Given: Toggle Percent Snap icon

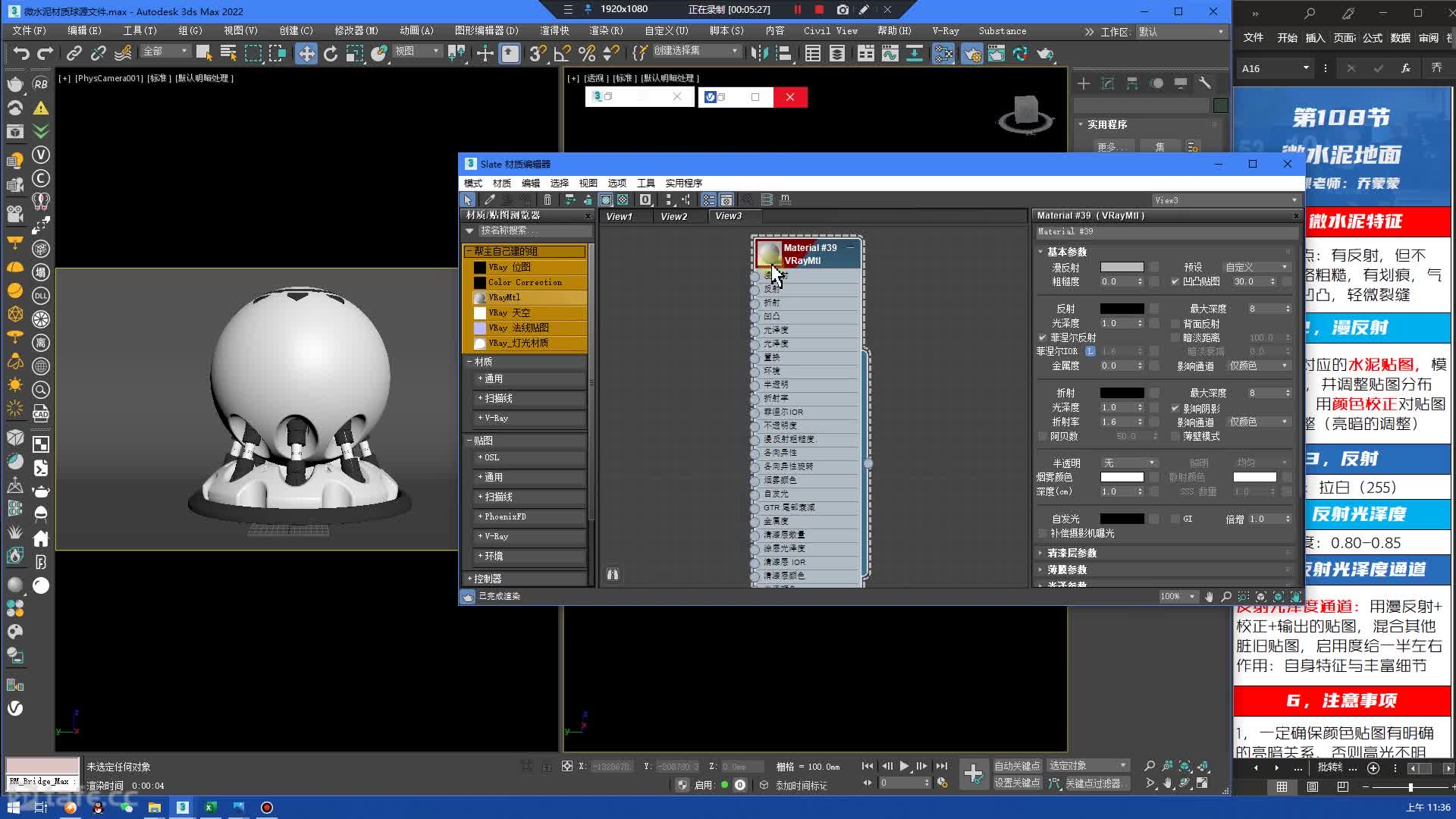Looking at the screenshot, I should coord(586,53).
